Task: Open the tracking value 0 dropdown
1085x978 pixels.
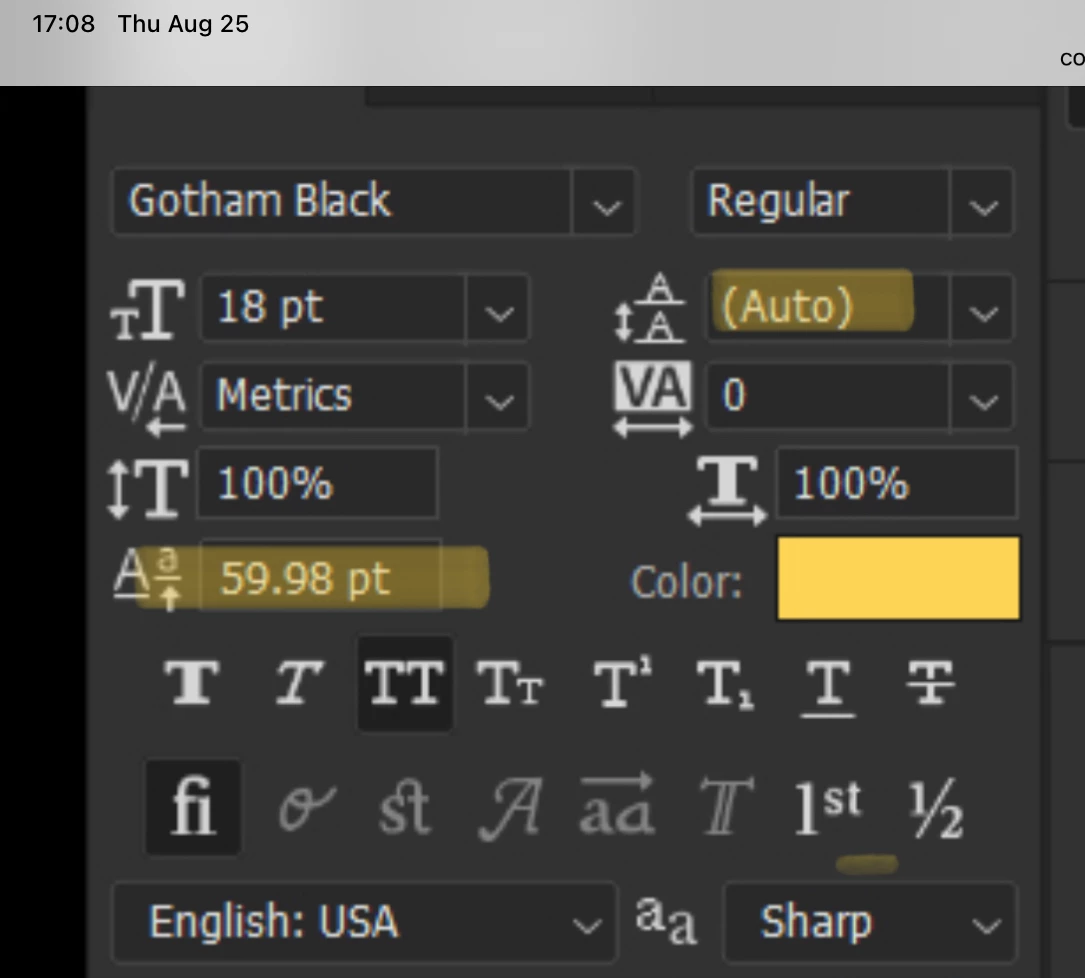Action: 982,397
